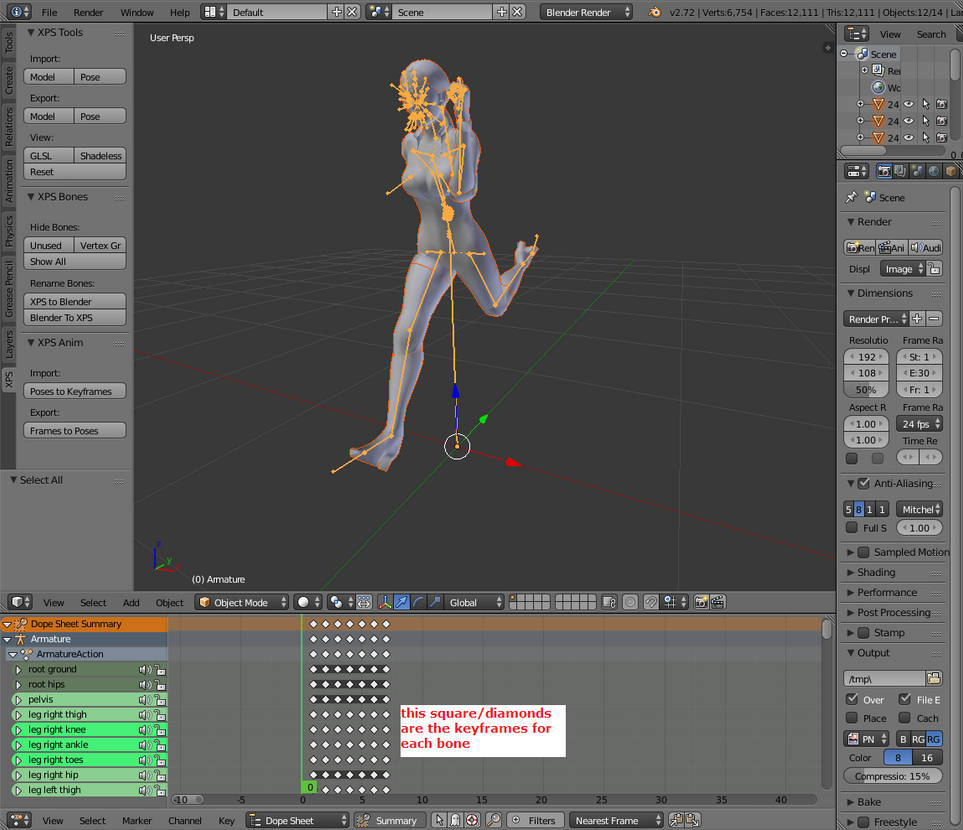Viewport: 963px width, 830px height.
Task: Expand the Performance panel
Action: tap(887, 592)
